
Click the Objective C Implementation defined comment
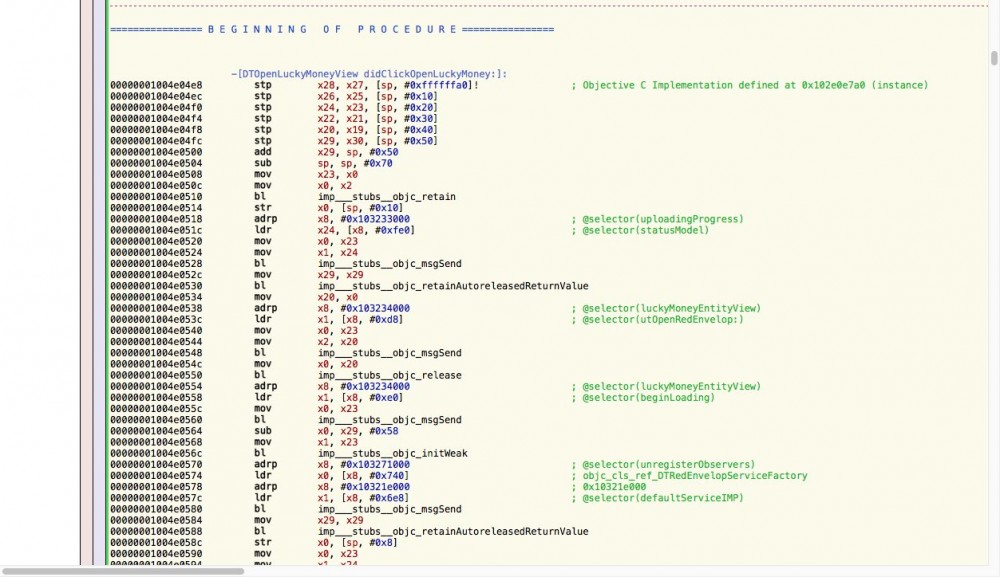pyautogui.click(x=749, y=85)
